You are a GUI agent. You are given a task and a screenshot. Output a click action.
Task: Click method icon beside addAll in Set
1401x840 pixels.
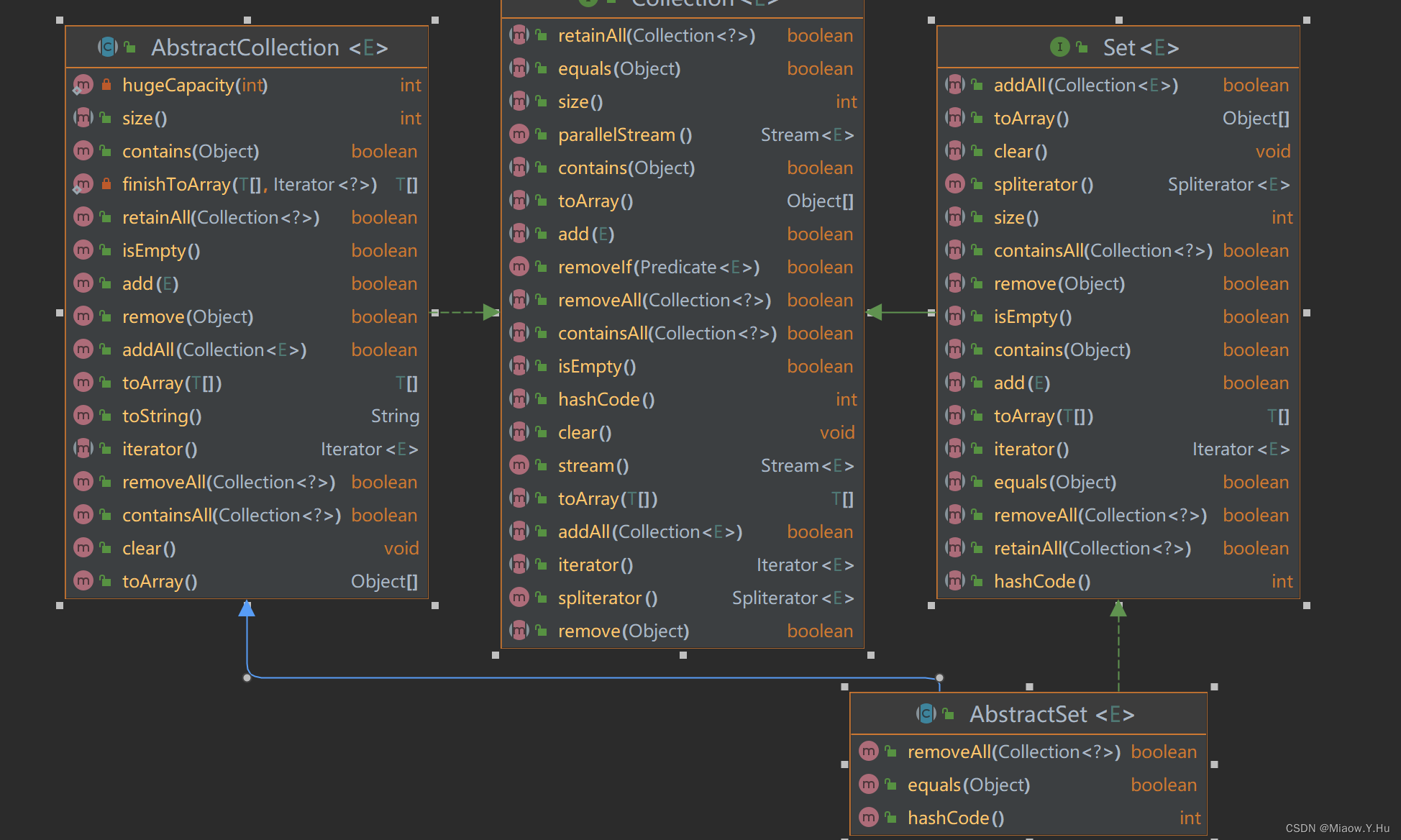[x=955, y=85]
